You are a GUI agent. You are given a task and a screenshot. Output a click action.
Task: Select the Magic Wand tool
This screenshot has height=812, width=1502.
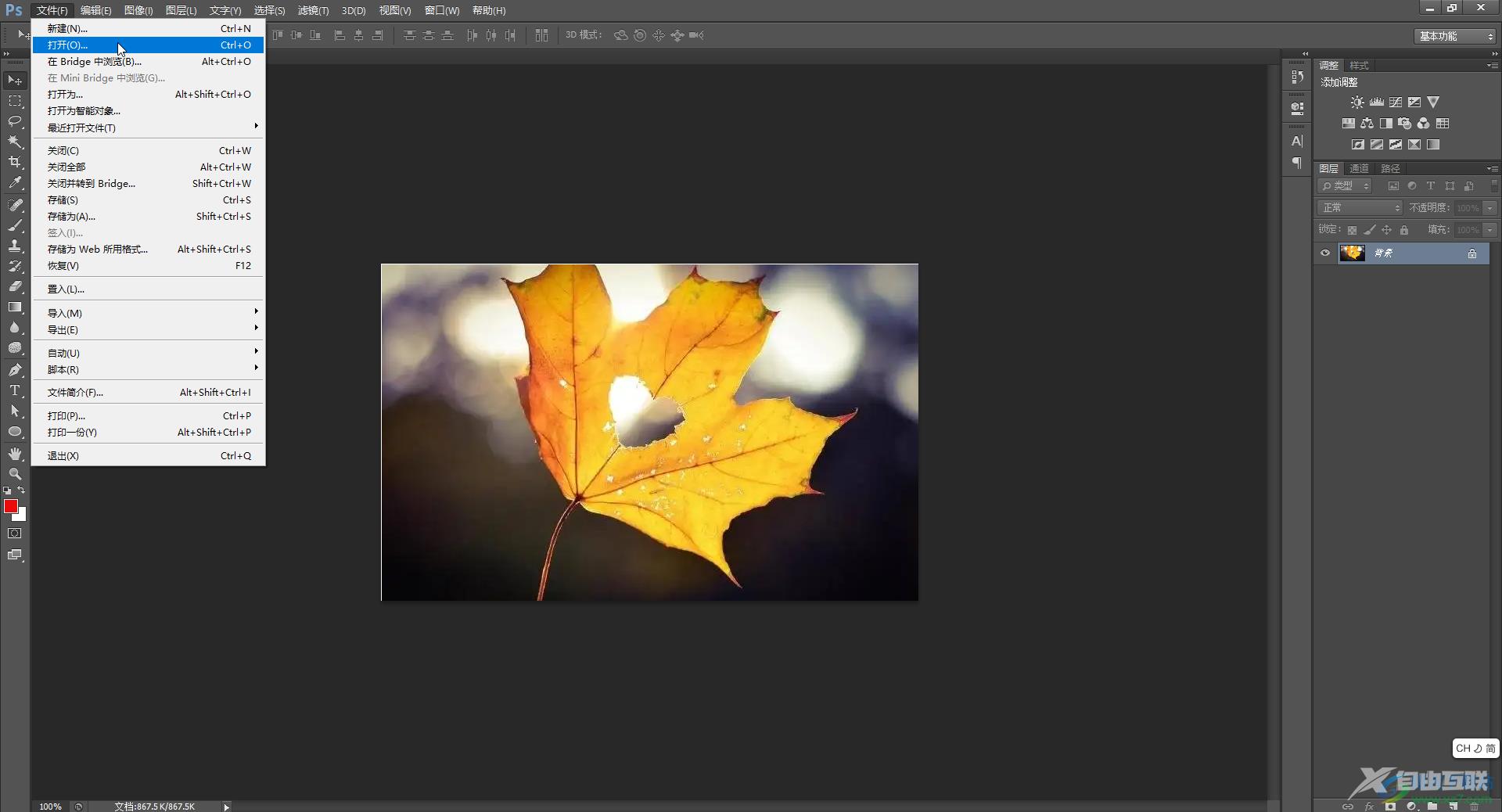(x=15, y=142)
